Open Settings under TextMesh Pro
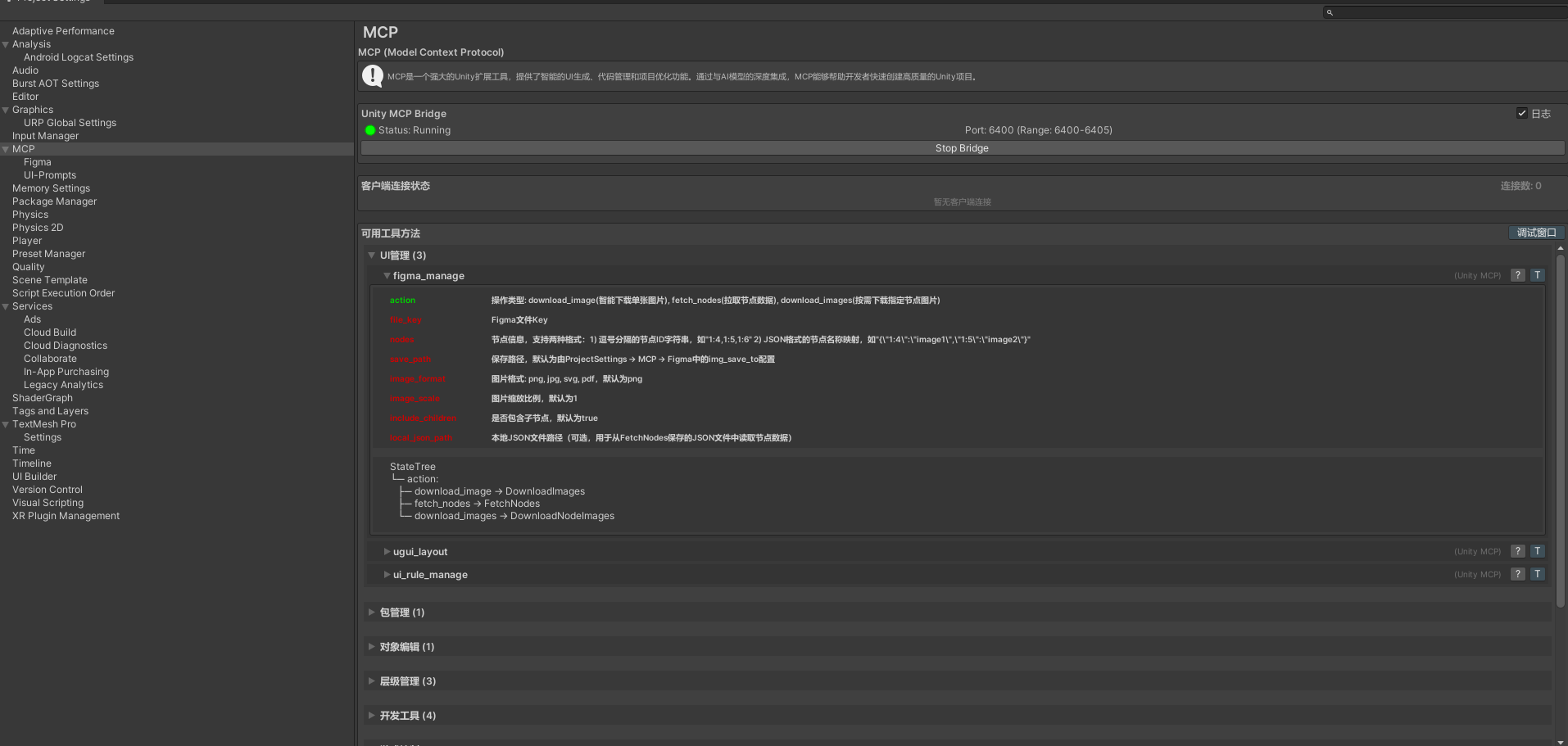The image size is (1568, 746). click(43, 437)
